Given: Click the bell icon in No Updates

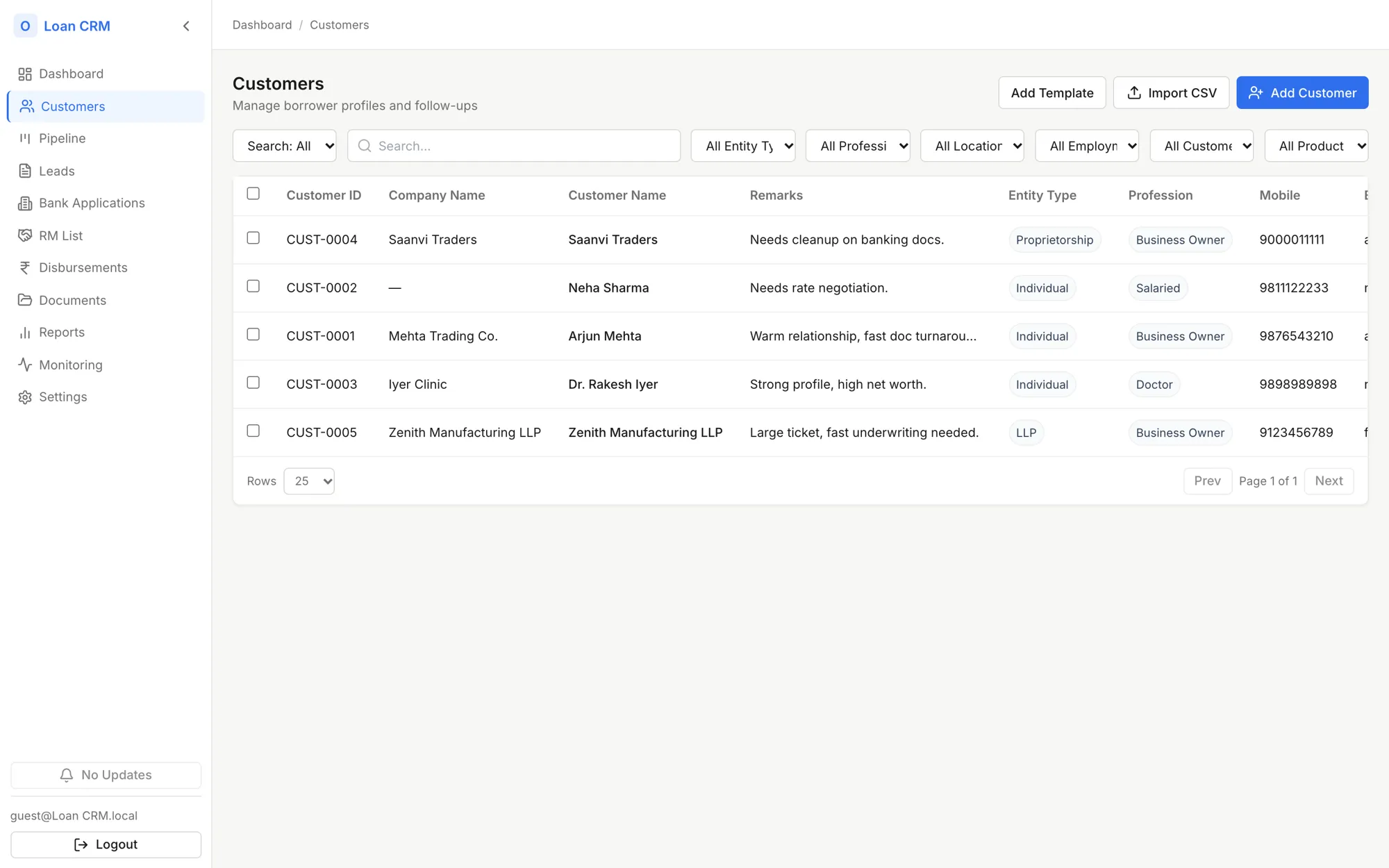Looking at the screenshot, I should [x=67, y=775].
